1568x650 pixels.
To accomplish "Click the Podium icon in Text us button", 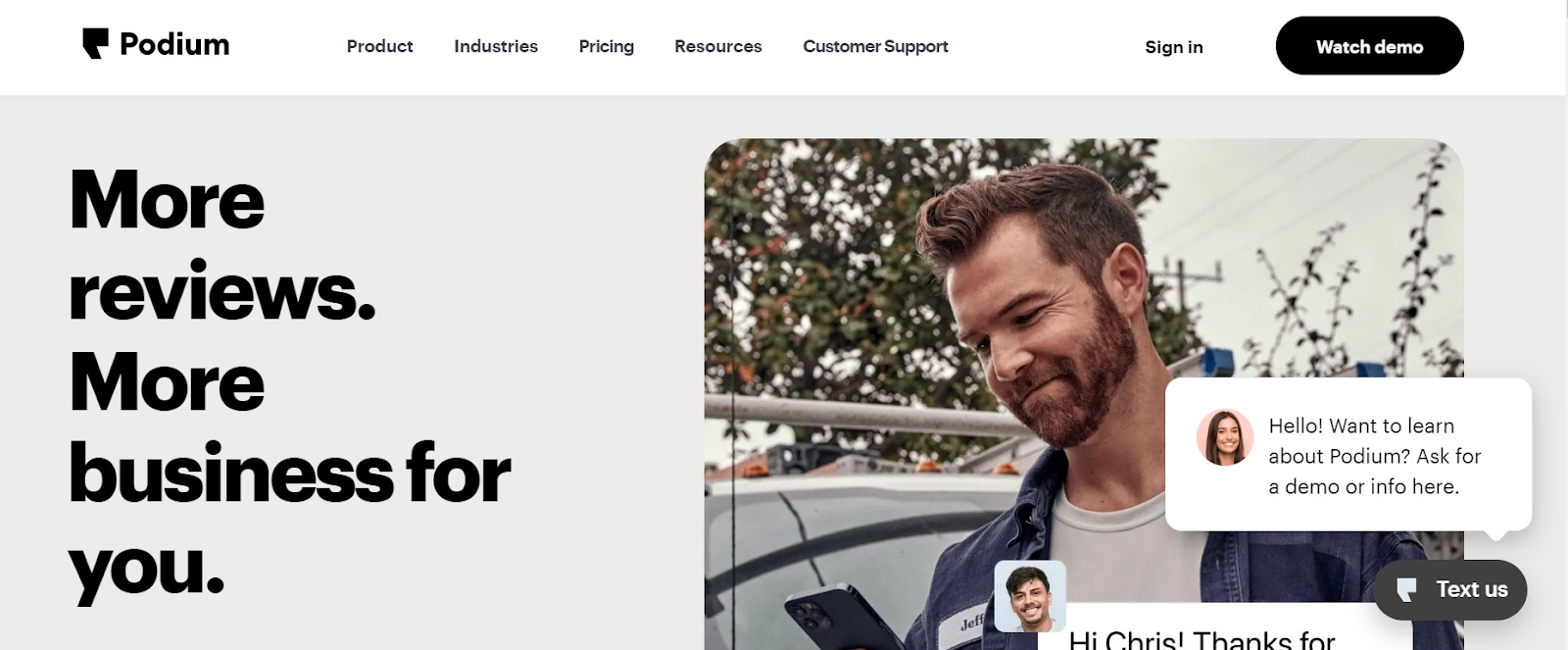I will point(1406,590).
